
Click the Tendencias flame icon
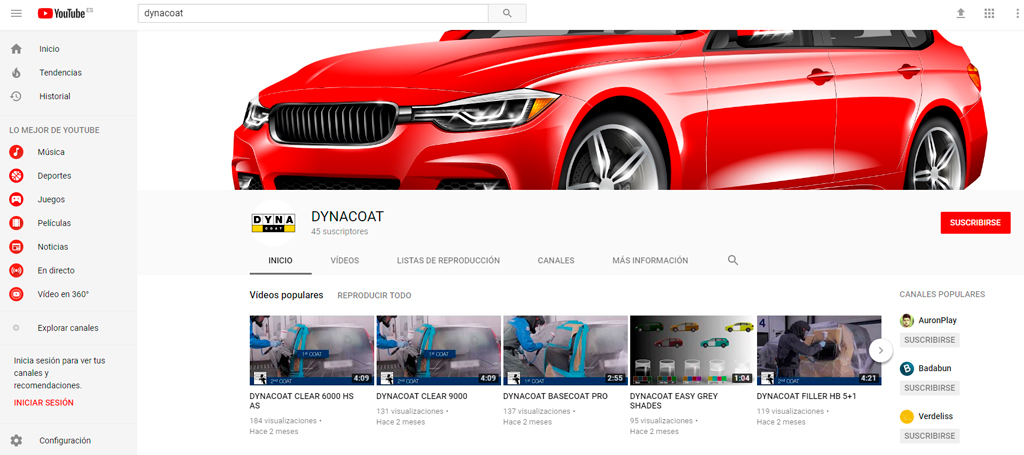pos(16,72)
